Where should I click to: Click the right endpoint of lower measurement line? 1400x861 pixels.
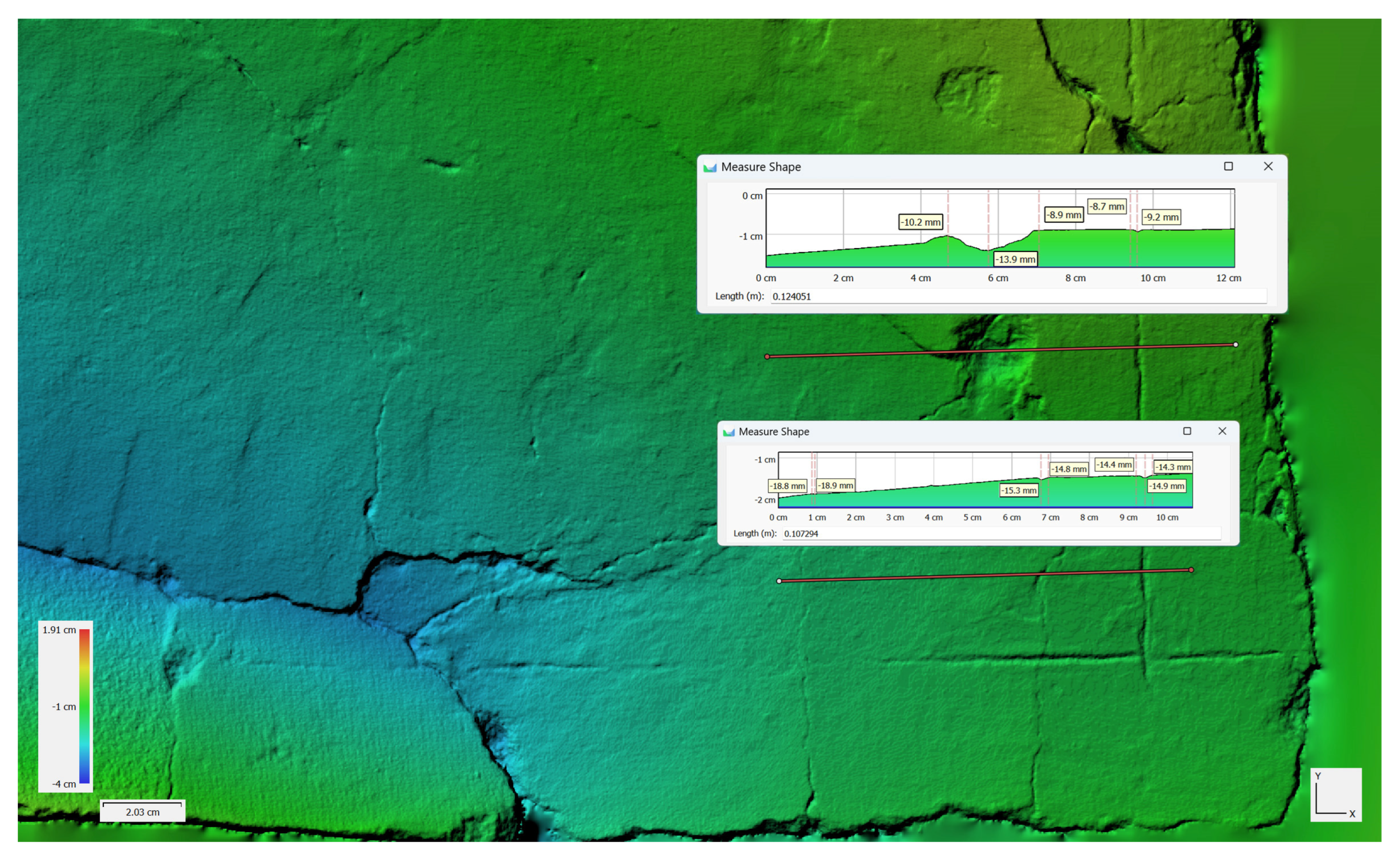[x=1191, y=570]
